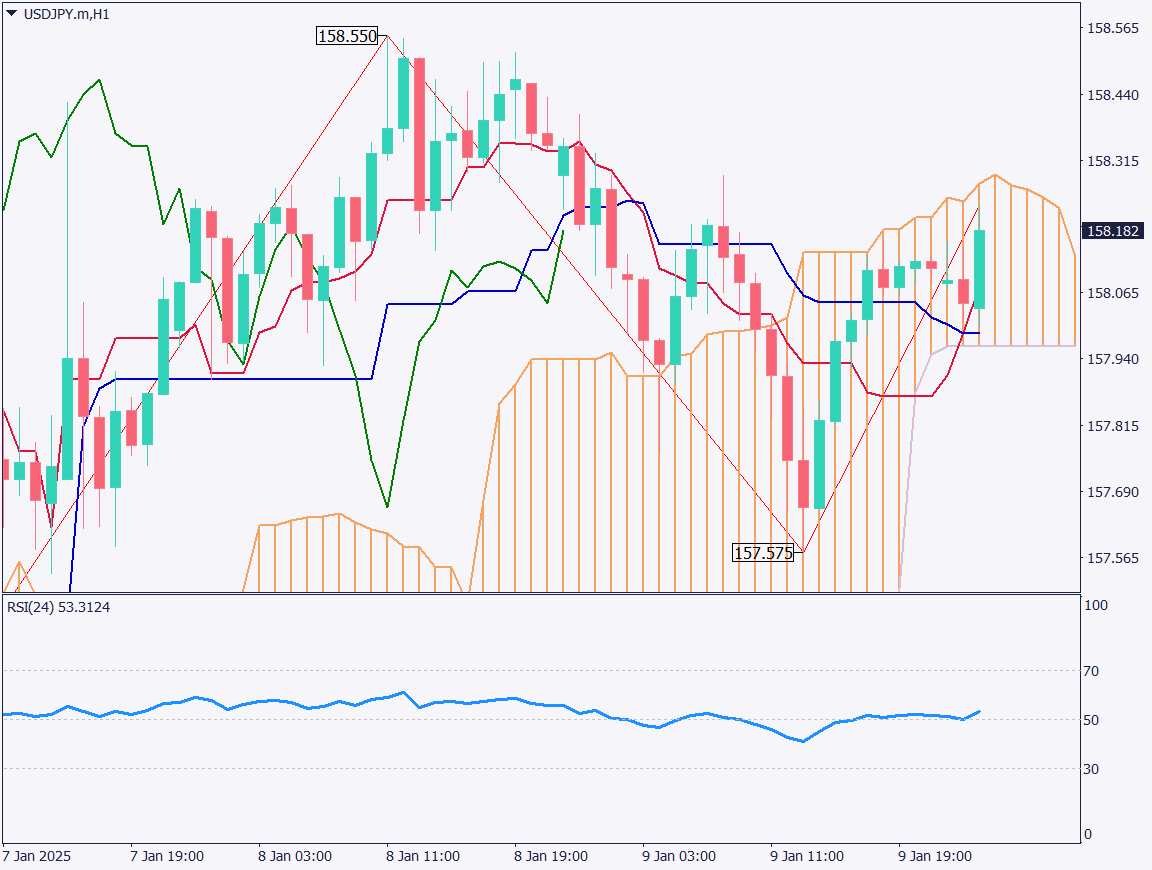Click the 157.940 price axis label
Image resolution: width=1152 pixels, height=870 pixels.
pyautogui.click(x=1112, y=358)
